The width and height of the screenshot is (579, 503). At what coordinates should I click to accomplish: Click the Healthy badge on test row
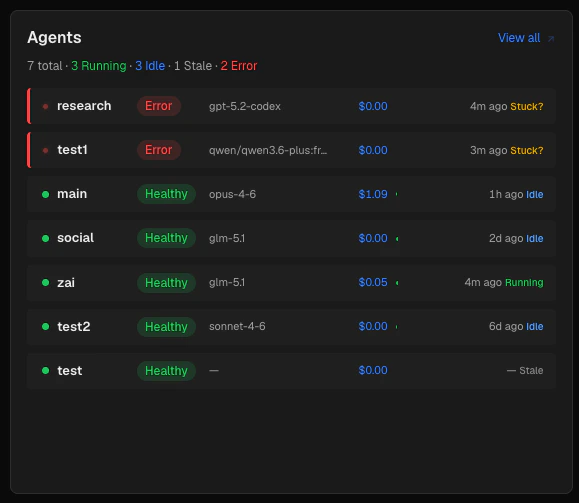(x=166, y=370)
